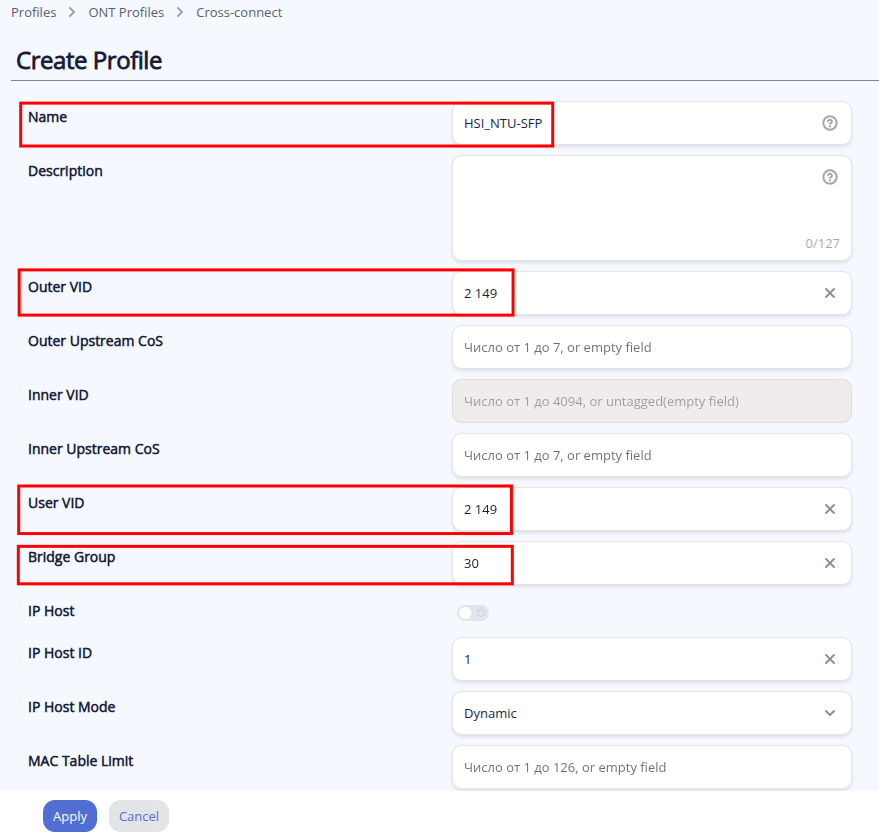Clear the Outer VID field value
879x832 pixels.
point(829,293)
